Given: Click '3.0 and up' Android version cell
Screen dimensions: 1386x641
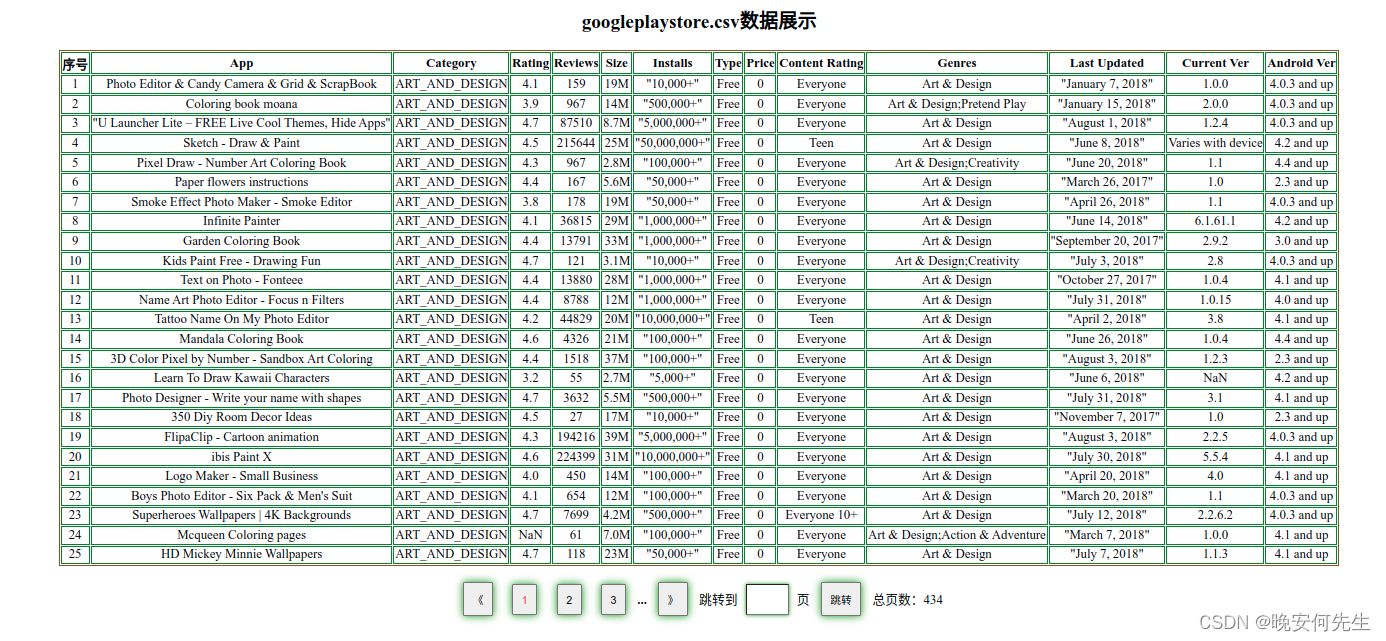Looking at the screenshot, I should tap(1301, 241).
